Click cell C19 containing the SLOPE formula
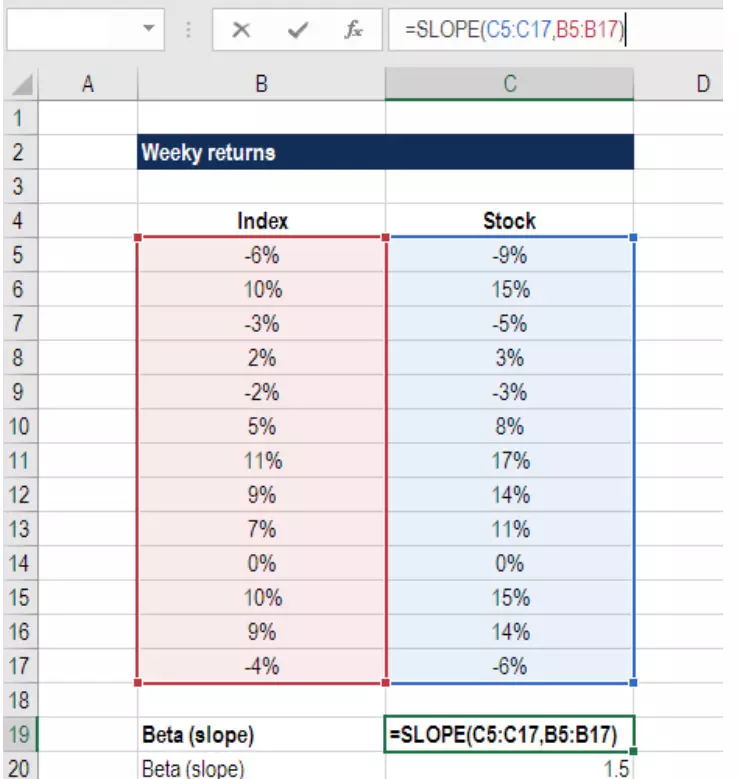This screenshot has height=779, width=739. point(509,734)
